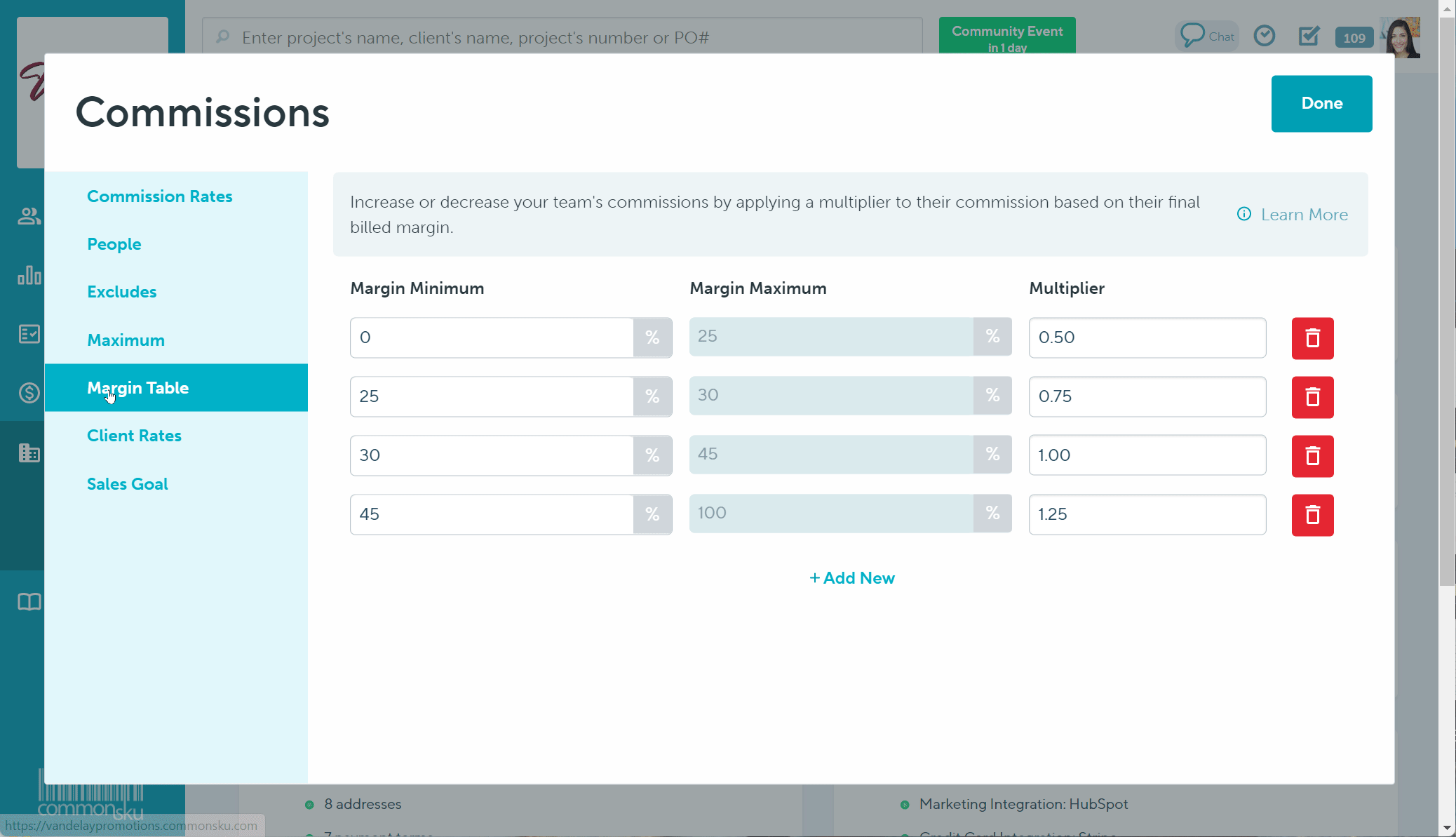This screenshot has width=1456, height=837.
Task: Switch to the Sales Goal section
Action: 128,483
